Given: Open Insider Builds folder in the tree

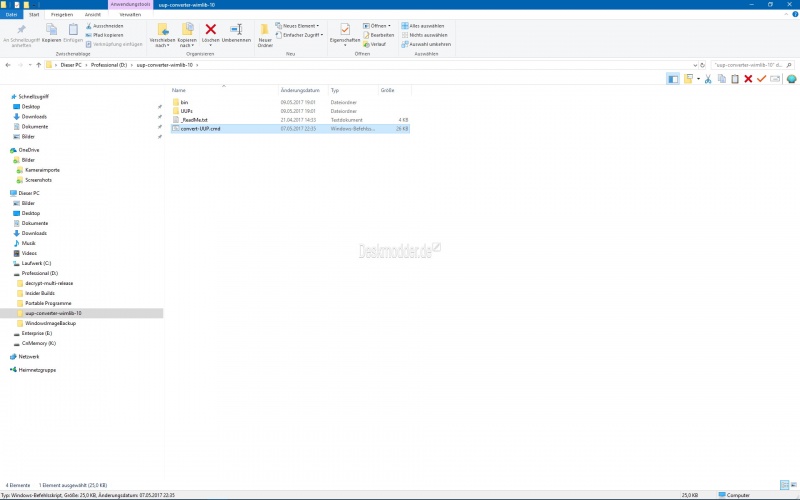Looking at the screenshot, I should [x=40, y=293].
